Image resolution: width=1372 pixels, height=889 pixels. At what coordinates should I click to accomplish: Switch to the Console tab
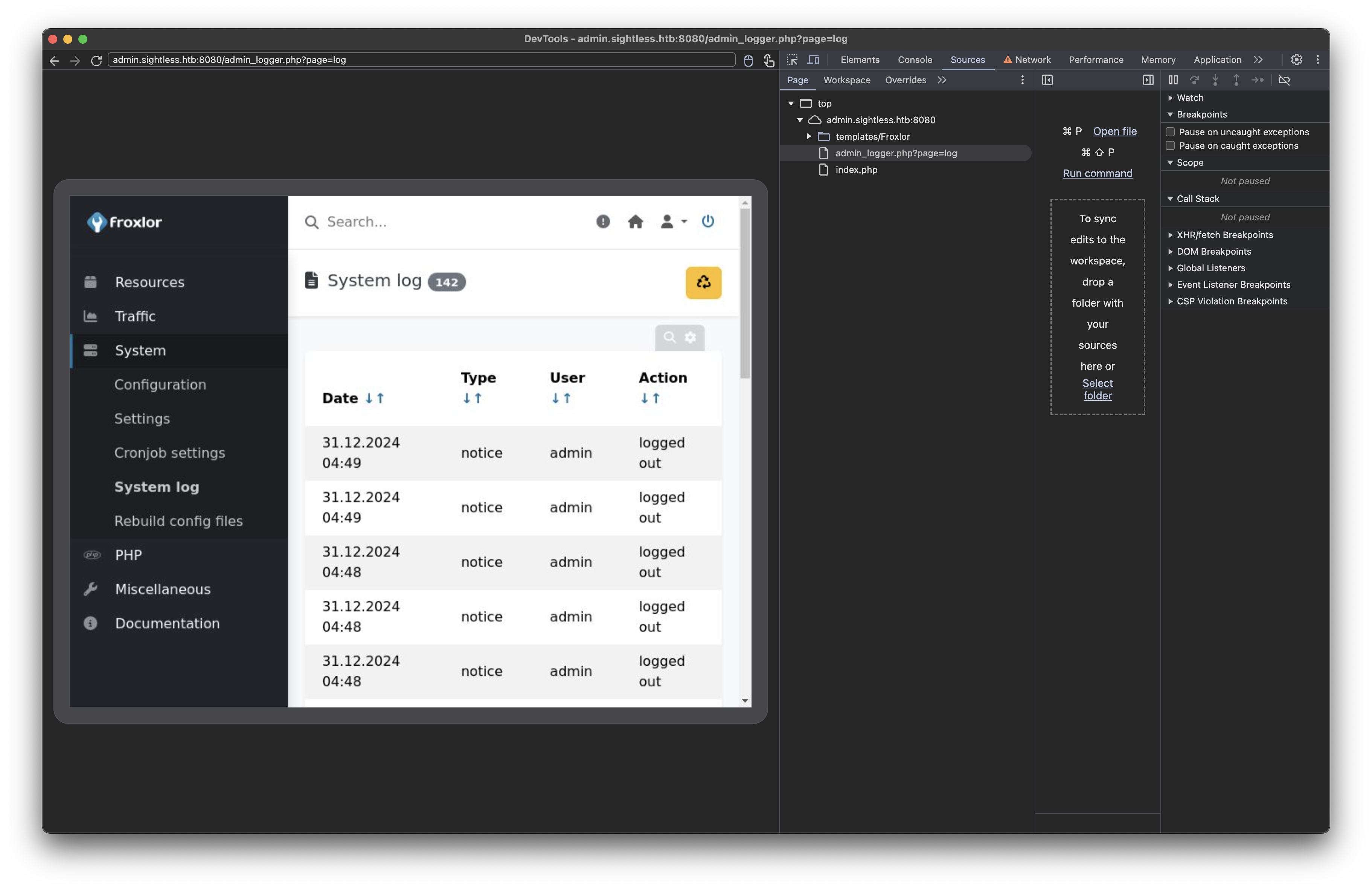coord(914,60)
